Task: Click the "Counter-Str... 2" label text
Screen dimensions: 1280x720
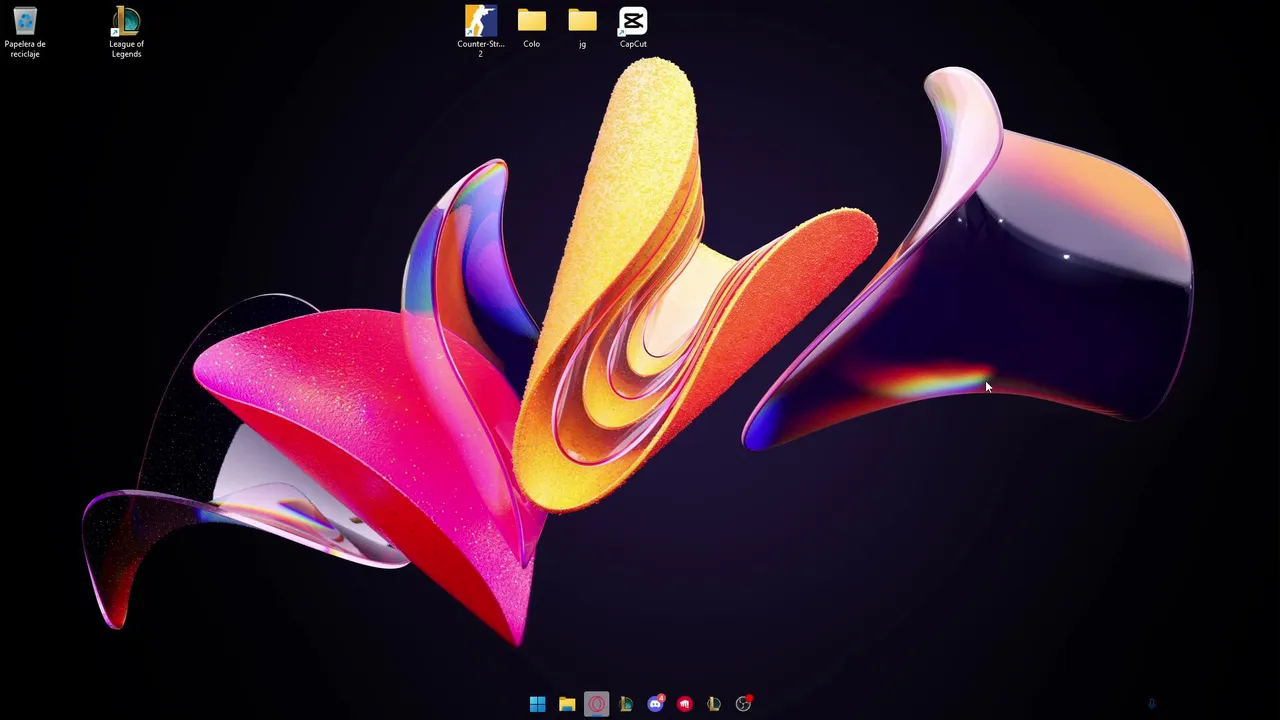Action: click(x=481, y=49)
